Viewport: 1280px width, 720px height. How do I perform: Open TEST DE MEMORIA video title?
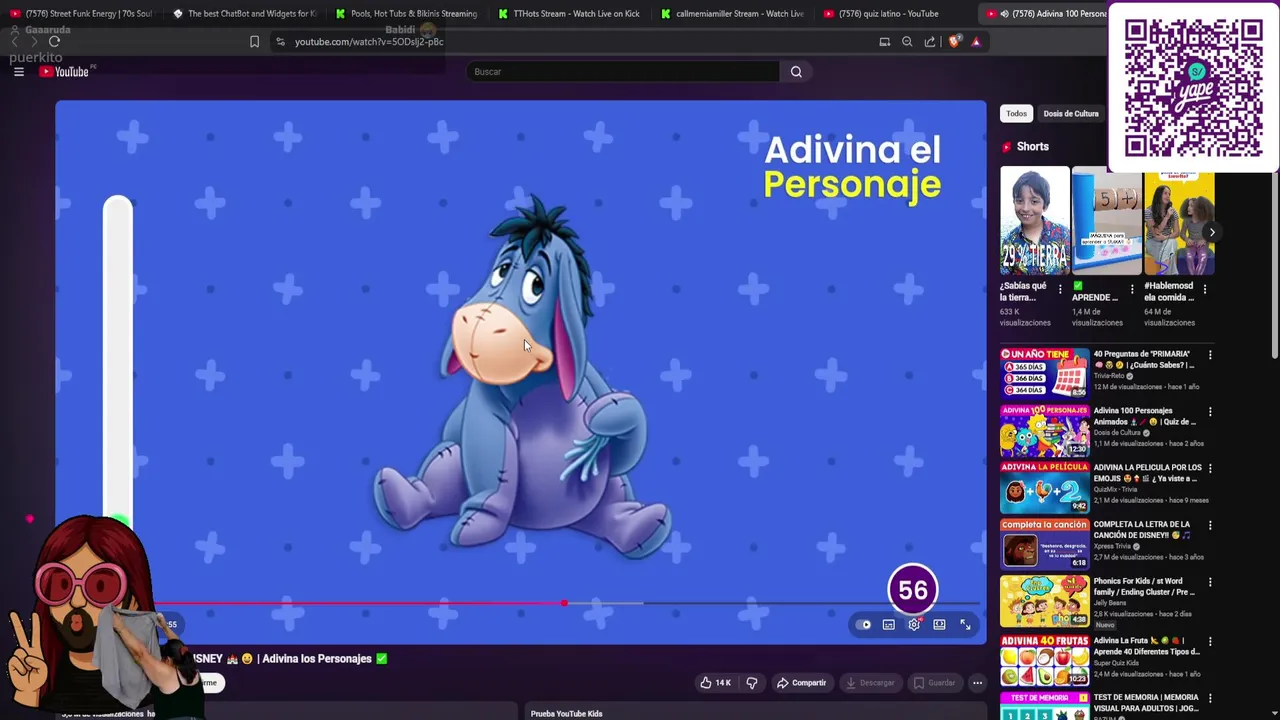(1147, 702)
